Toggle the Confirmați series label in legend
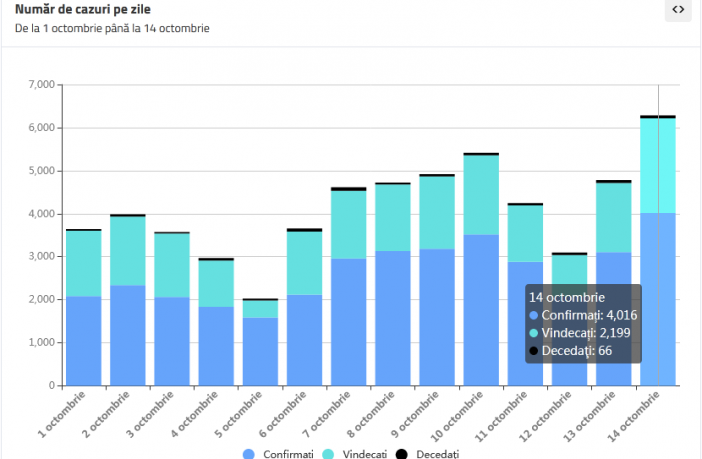 pyautogui.click(x=288, y=454)
